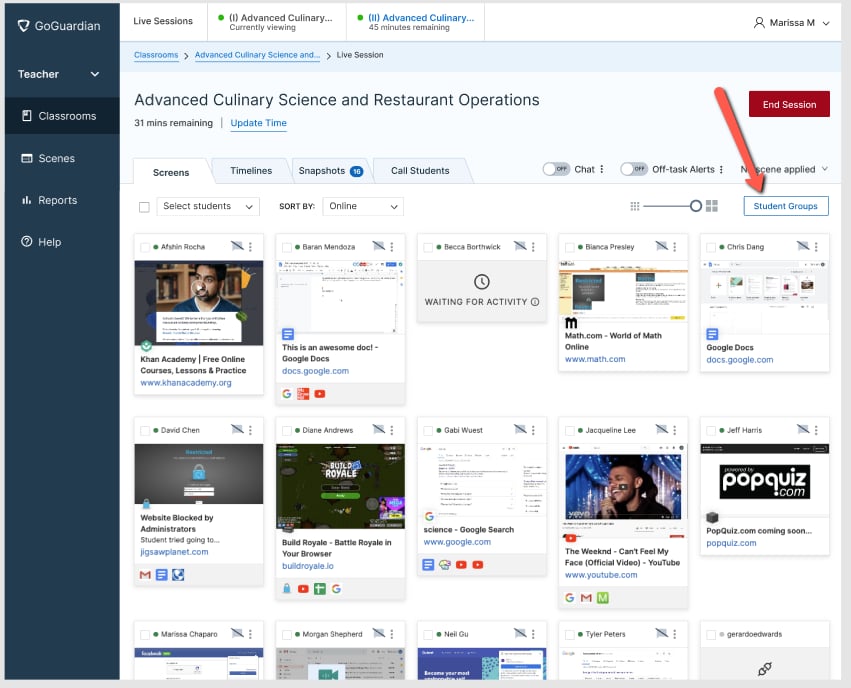Click the lock tab icon on Diane Andrews' card
This screenshot has height=688, width=851.
click(x=287, y=589)
